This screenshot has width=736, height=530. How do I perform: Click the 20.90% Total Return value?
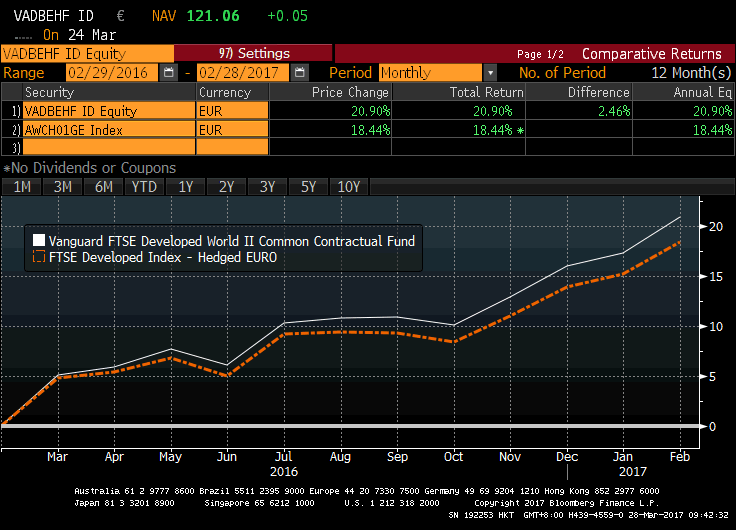point(492,111)
